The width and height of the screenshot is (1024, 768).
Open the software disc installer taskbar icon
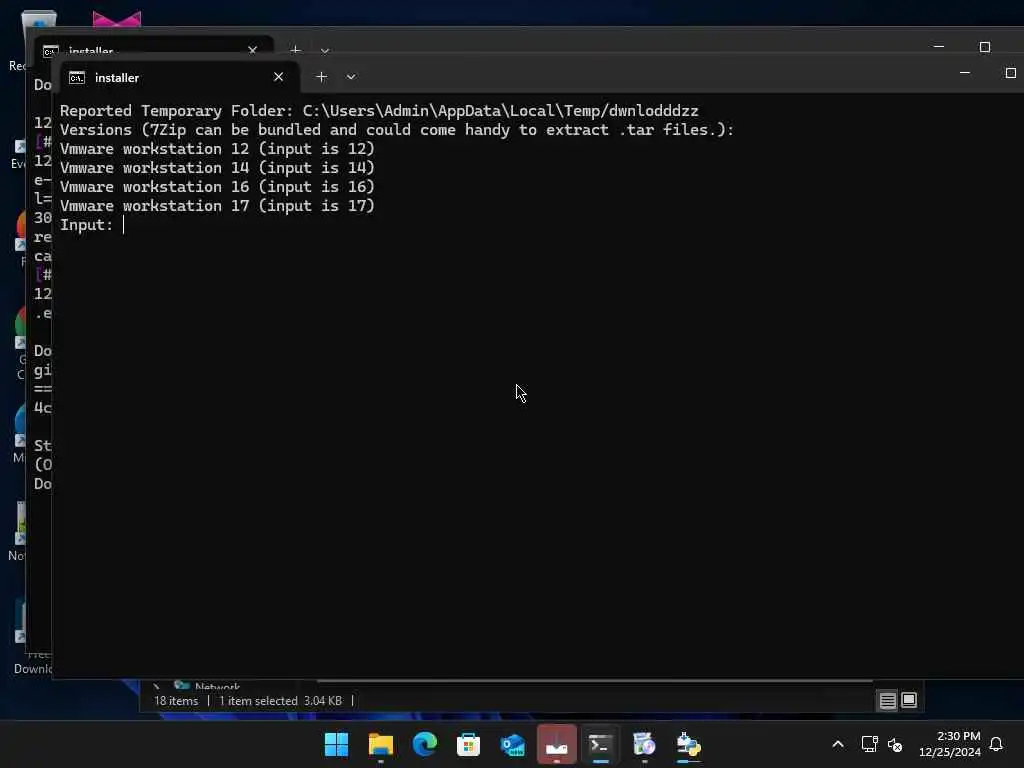click(644, 744)
